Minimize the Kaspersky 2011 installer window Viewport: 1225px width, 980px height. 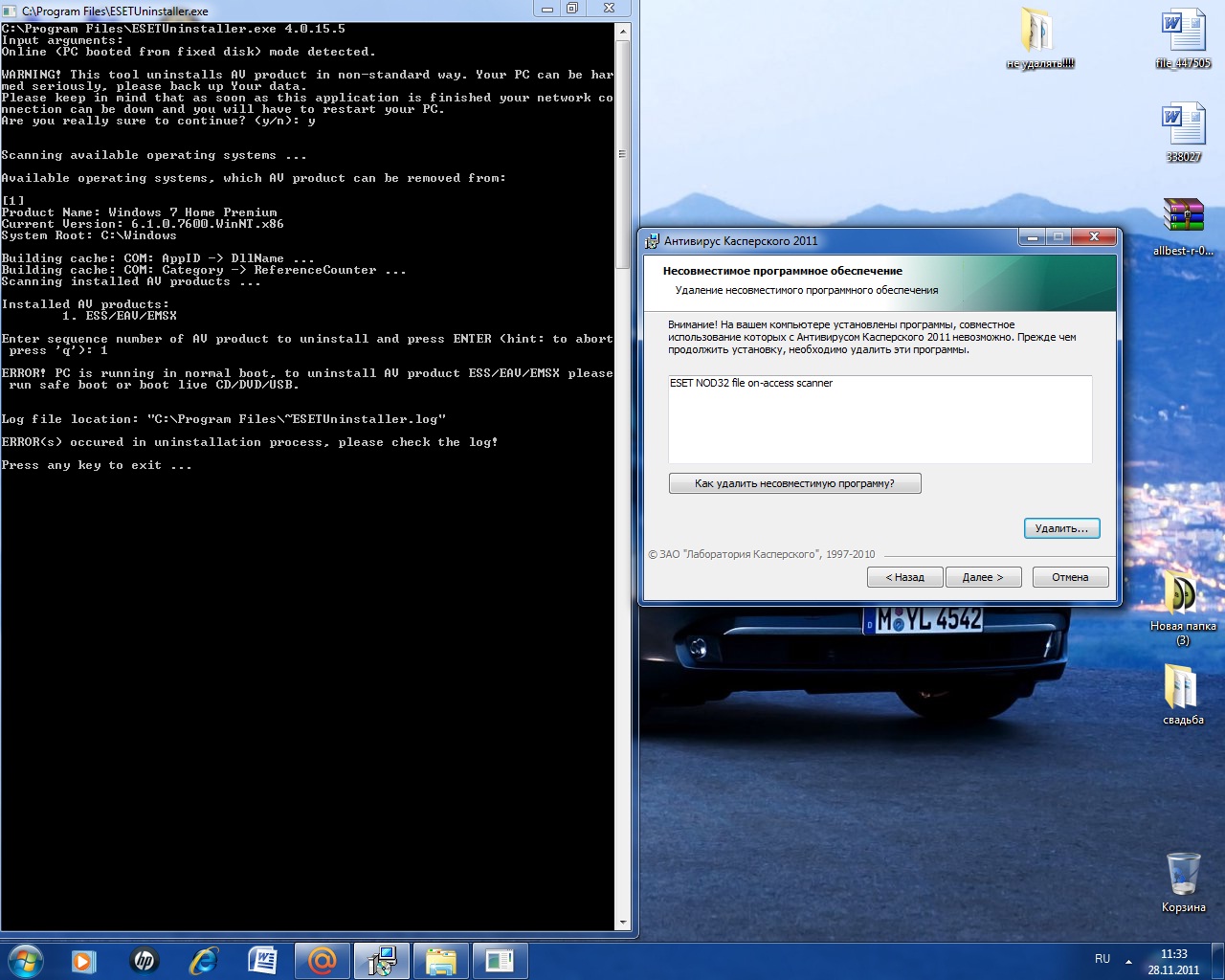1031,236
